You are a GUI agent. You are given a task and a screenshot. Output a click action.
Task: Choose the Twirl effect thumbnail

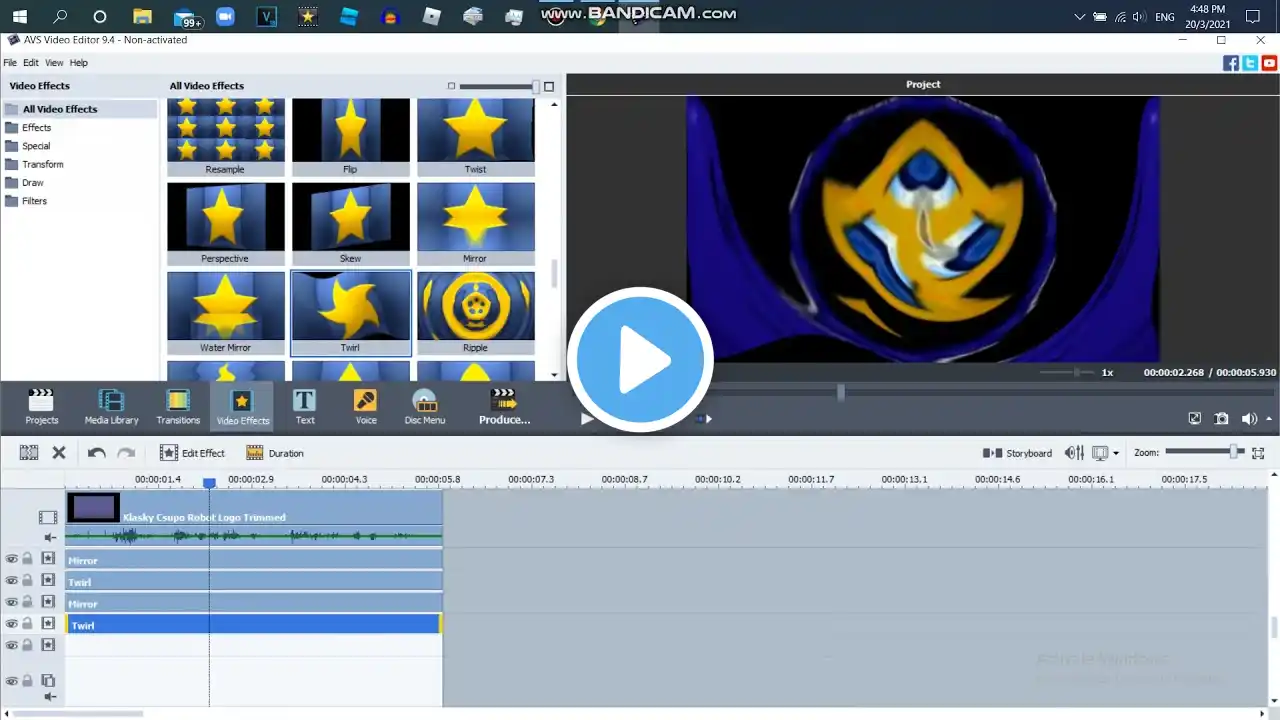pyautogui.click(x=350, y=313)
